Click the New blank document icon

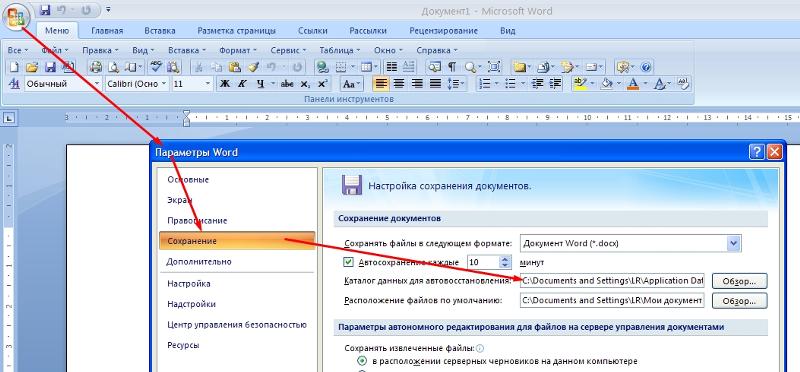click(x=15, y=67)
